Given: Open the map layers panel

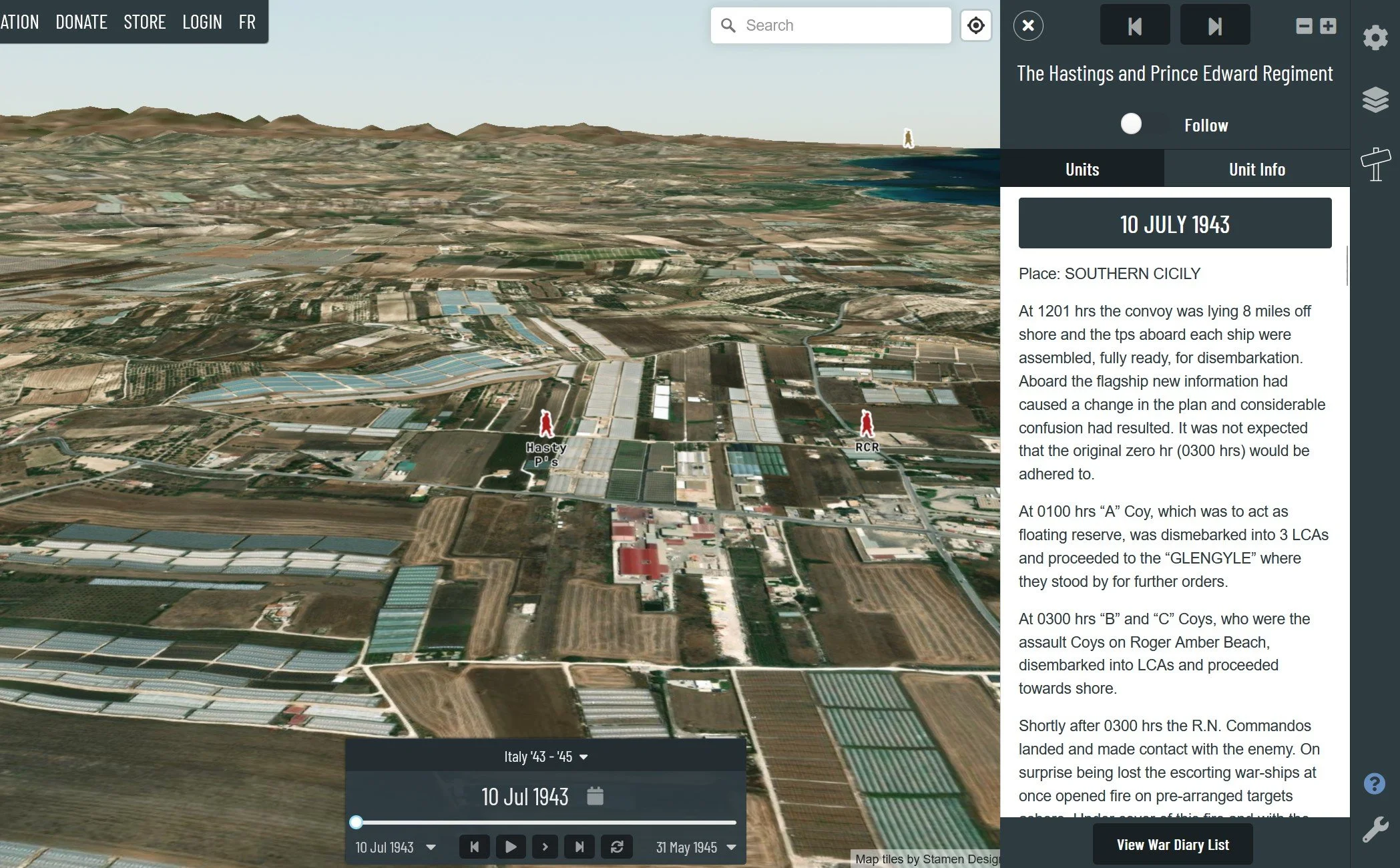Looking at the screenshot, I should point(1375,100).
